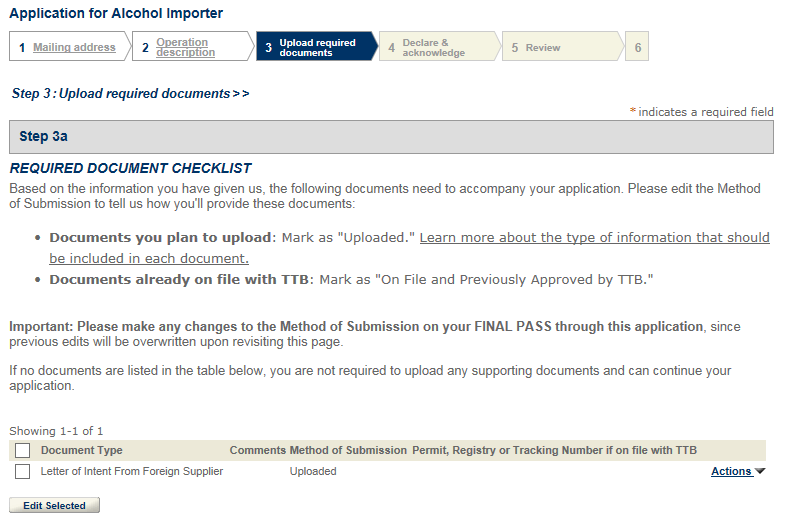Click the Actions link for the document row
The width and height of the screenshot is (788, 519).
731,471
